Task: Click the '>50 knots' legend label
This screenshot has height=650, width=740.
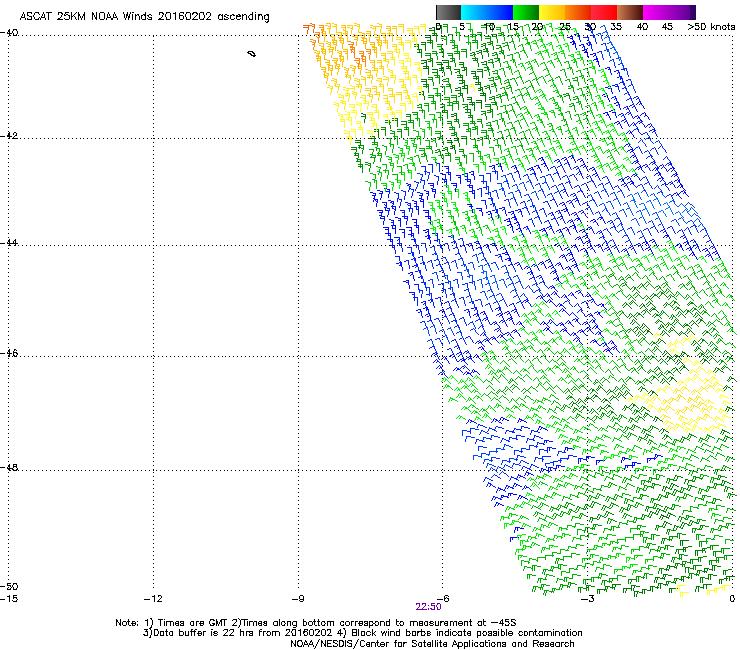Action: [711, 27]
